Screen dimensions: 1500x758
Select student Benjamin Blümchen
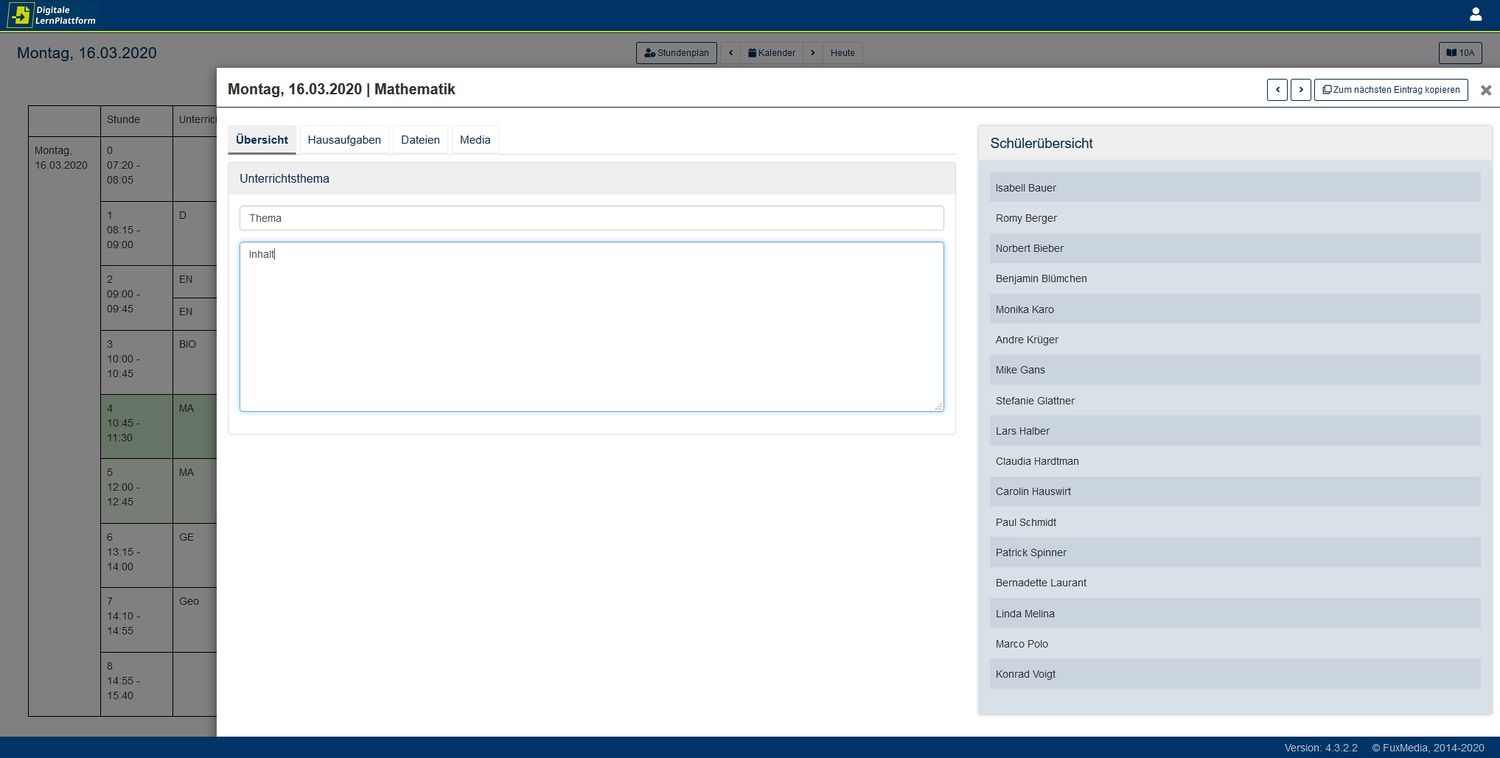(x=1235, y=279)
